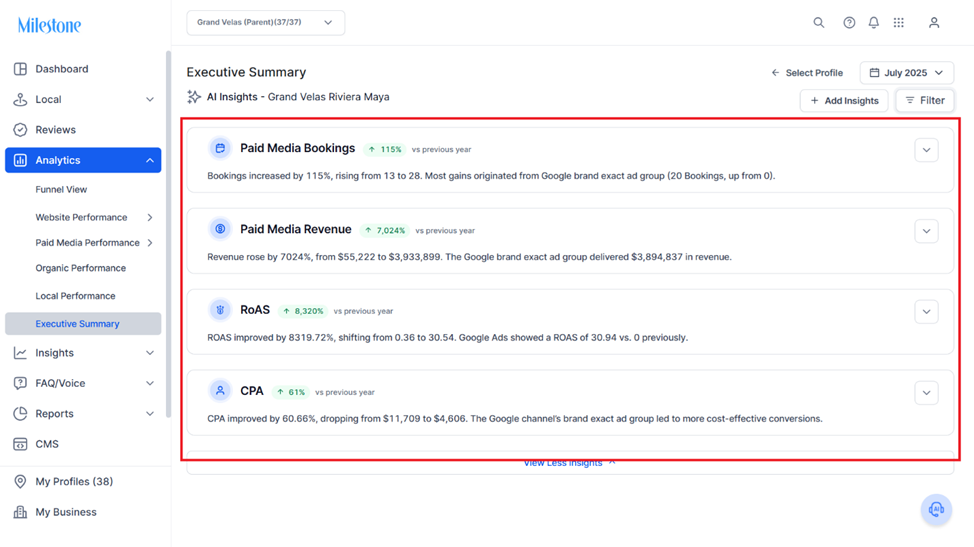
Task: Click the Milestone logo
Action: [49, 25]
